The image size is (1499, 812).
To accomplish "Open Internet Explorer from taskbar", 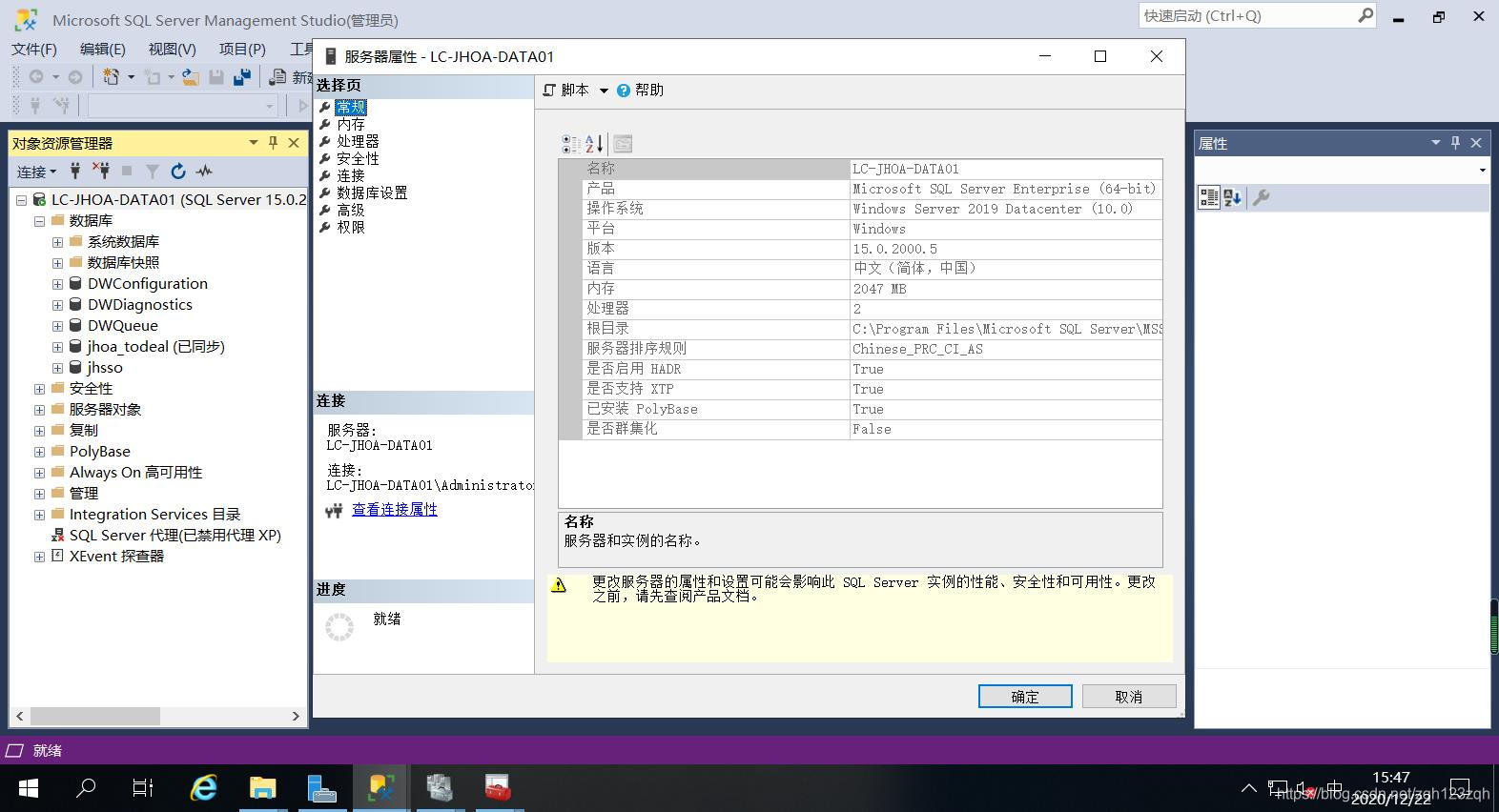I will click(204, 788).
